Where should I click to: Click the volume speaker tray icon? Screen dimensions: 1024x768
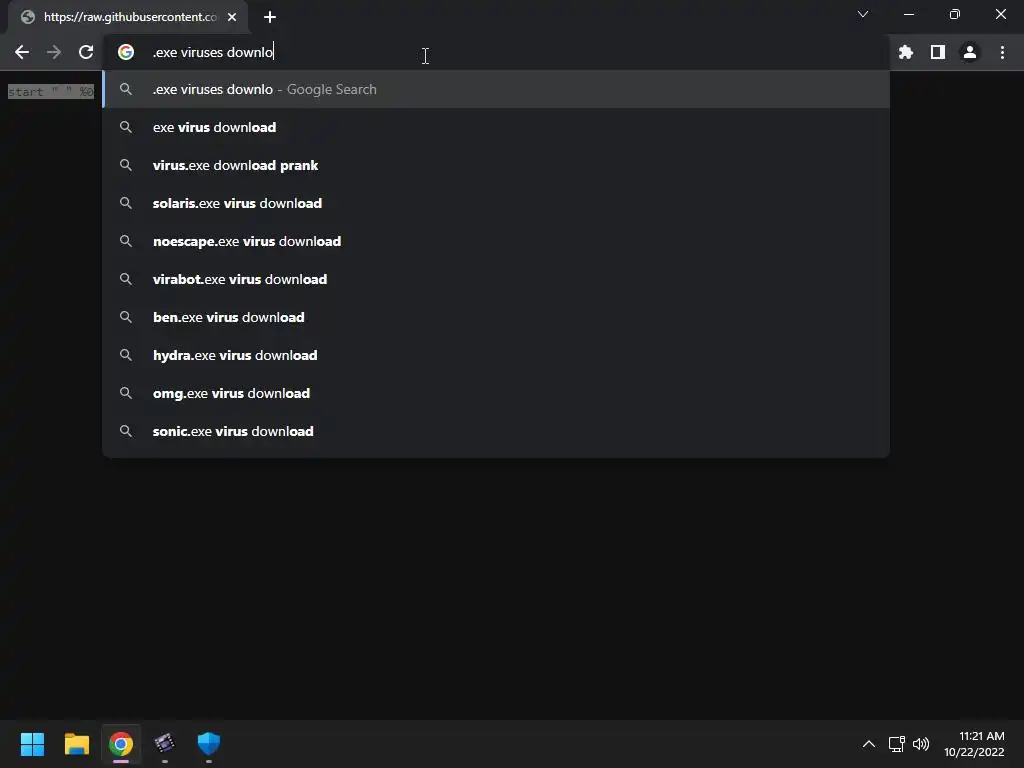click(921, 744)
